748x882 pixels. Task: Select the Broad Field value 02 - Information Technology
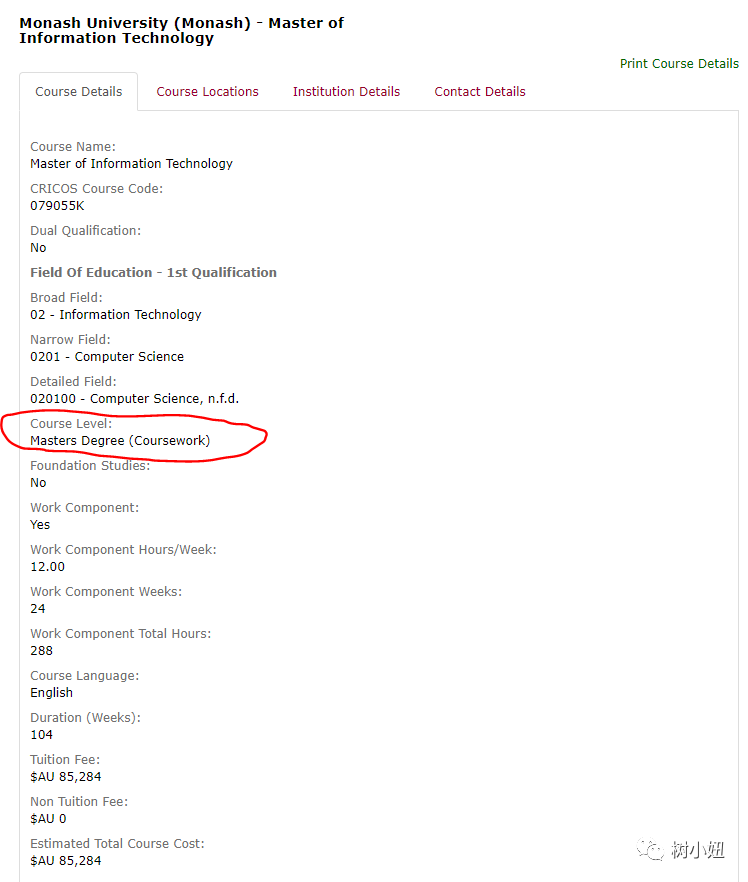coord(116,315)
